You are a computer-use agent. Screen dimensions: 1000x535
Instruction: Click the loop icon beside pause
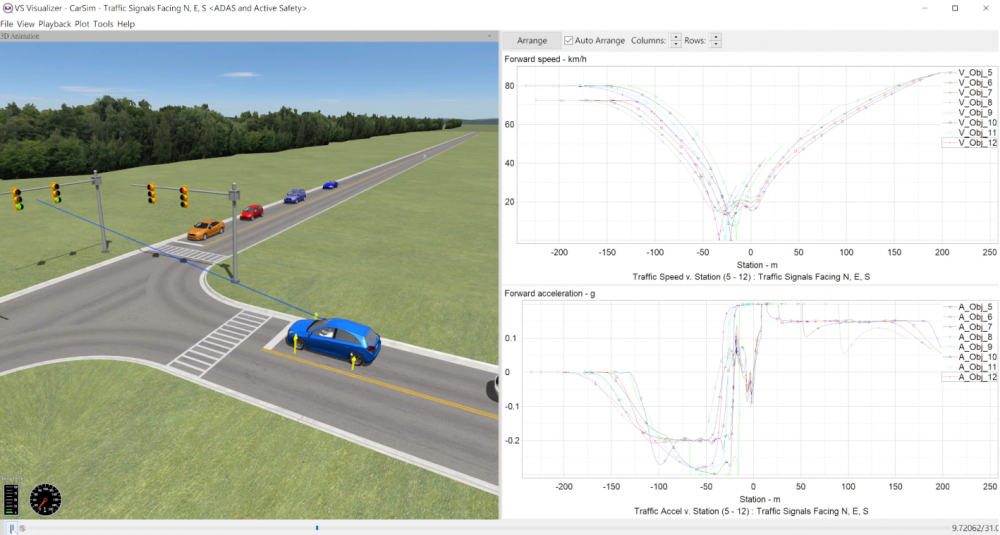[x=22, y=528]
